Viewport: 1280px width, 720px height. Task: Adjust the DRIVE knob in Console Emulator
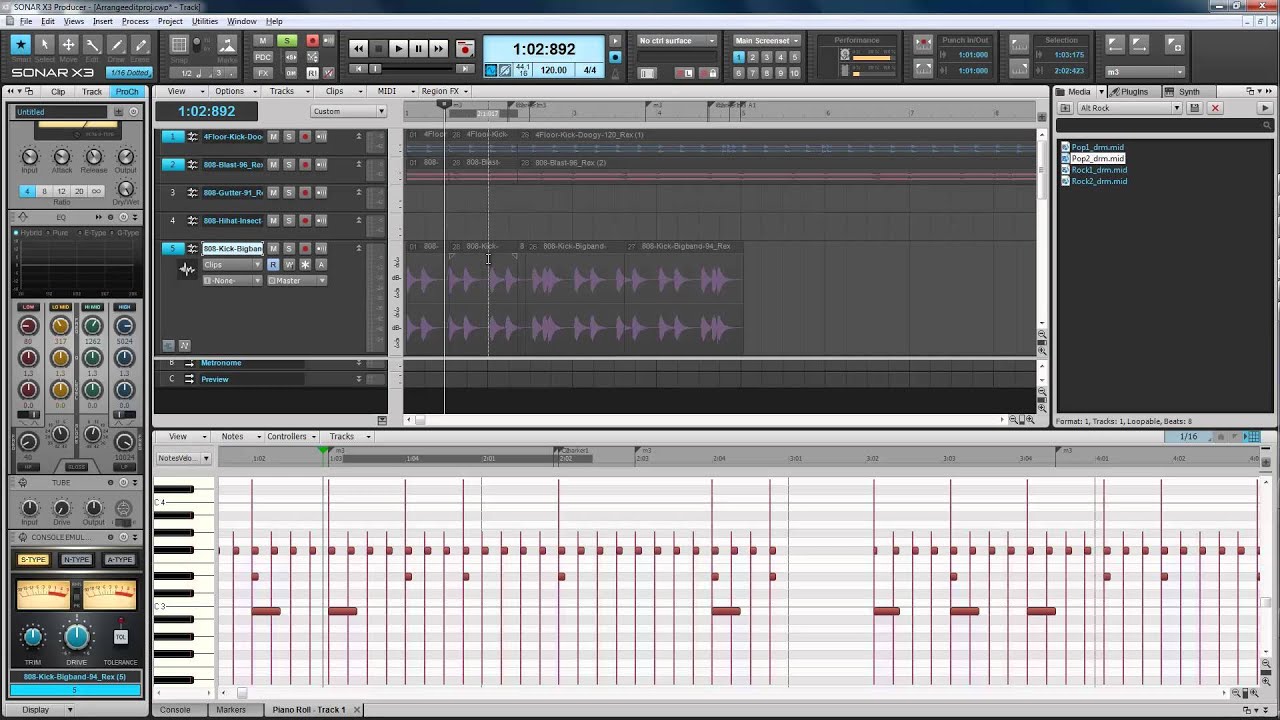pos(77,635)
